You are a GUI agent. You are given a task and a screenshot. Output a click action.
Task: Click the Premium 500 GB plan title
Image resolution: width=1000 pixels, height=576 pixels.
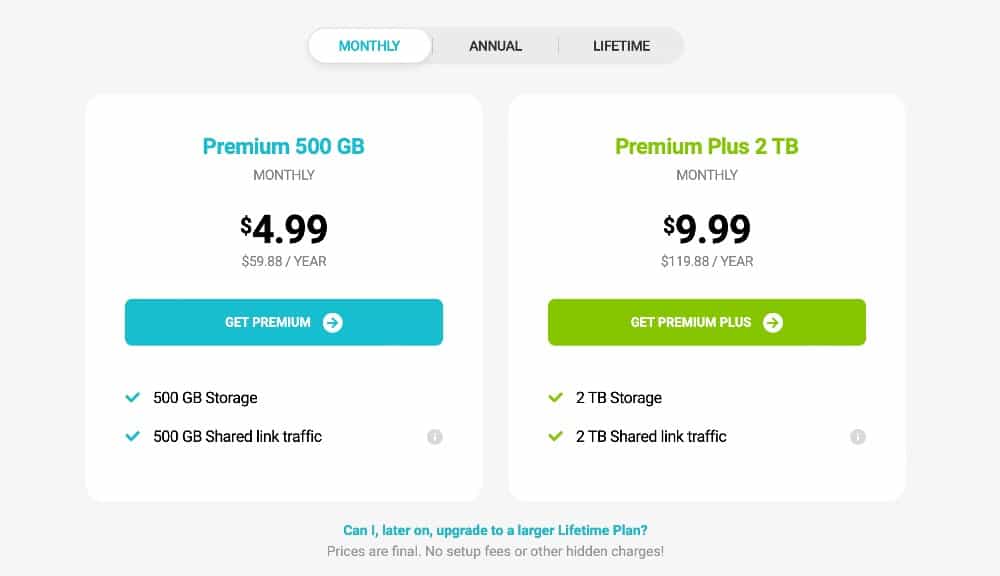[x=283, y=147]
